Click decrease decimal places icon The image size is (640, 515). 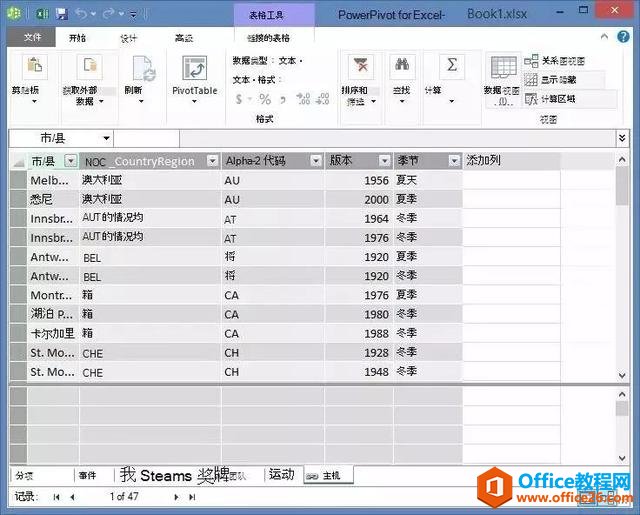(322, 99)
